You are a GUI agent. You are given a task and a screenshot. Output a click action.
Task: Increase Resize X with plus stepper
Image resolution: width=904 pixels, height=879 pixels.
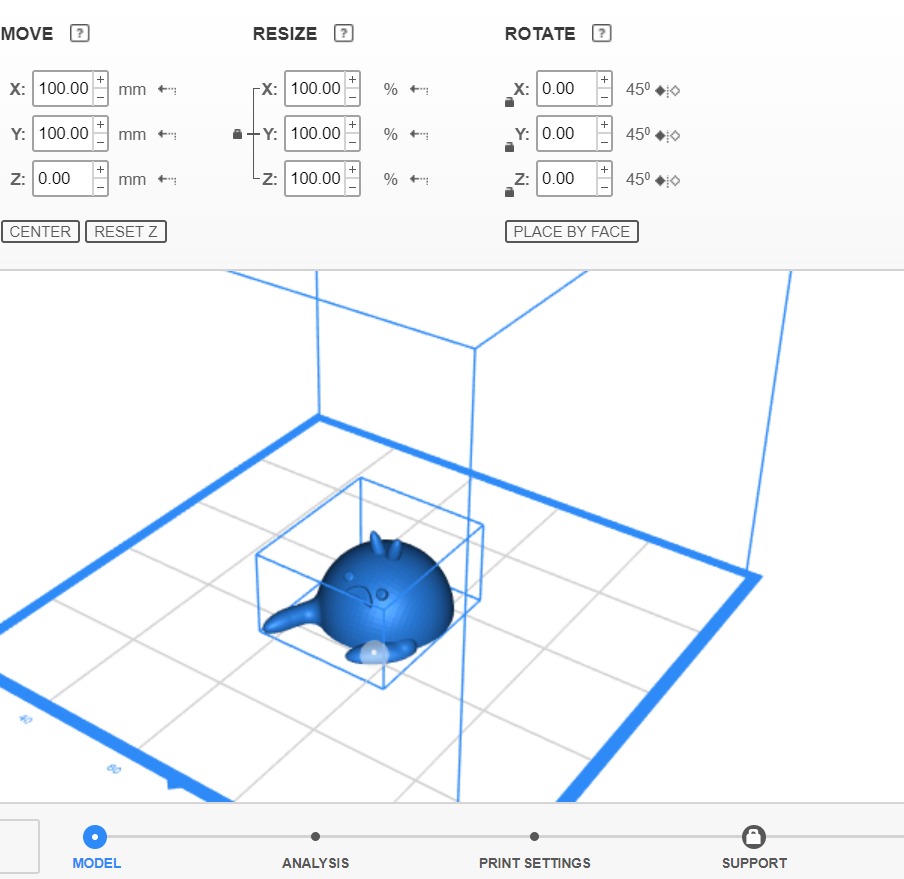click(x=352, y=80)
